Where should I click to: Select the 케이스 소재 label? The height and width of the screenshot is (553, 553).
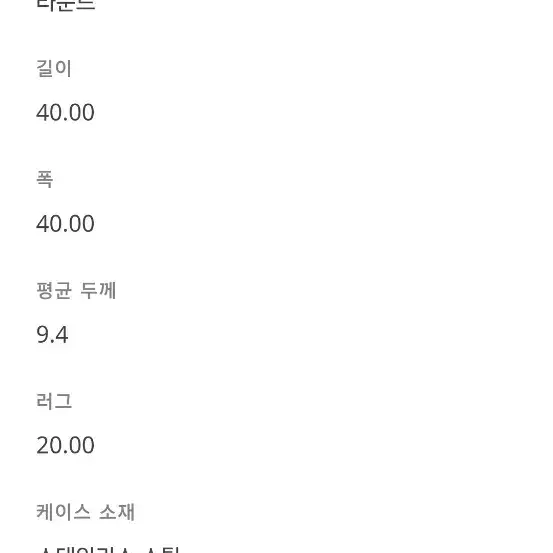click(85, 512)
